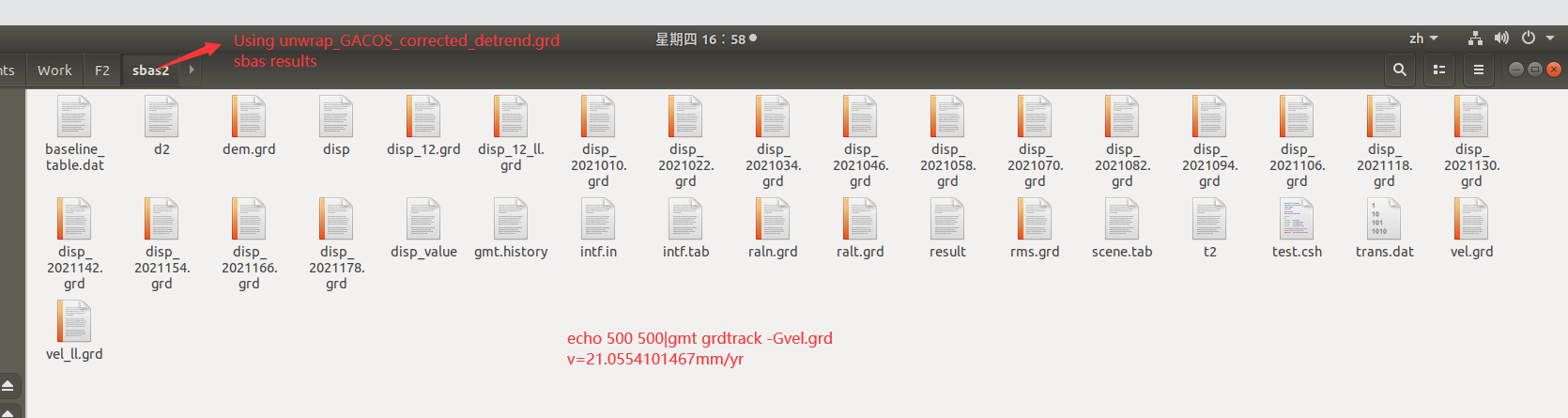Select the disp_2021094.grd file icon
The image size is (1568, 418).
pyautogui.click(x=1209, y=116)
